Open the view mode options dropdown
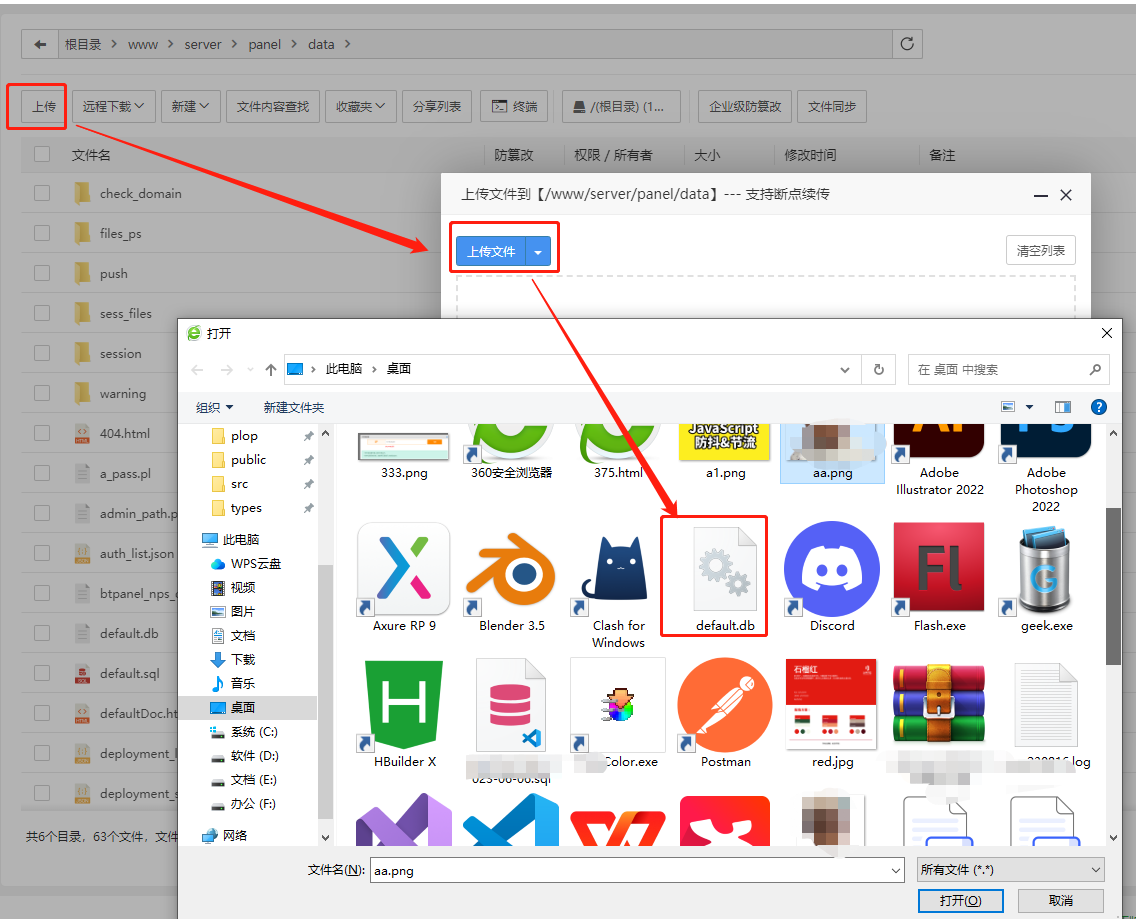Image resolution: width=1136 pixels, height=919 pixels. [1029, 407]
